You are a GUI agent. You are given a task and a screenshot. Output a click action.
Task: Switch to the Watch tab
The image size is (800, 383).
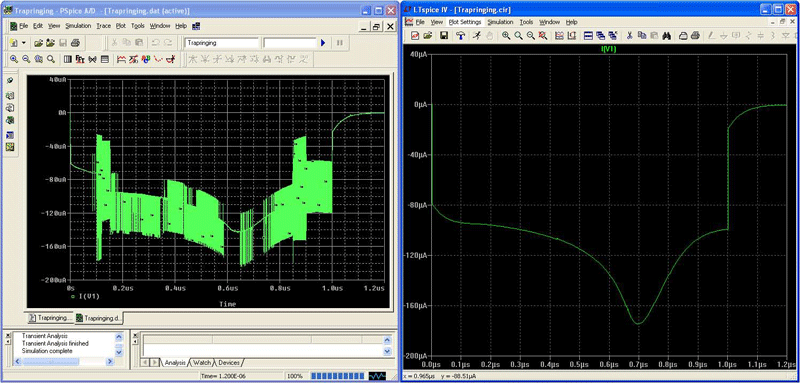point(203,363)
